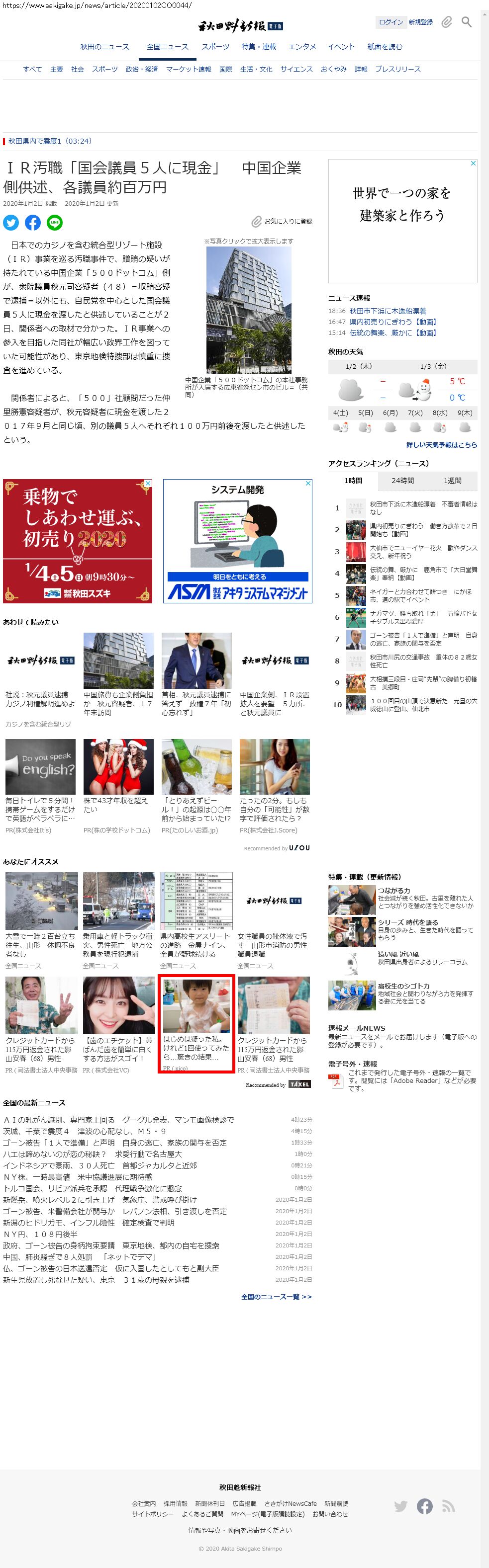This screenshot has width=489, height=1568.
Task: Click the paperclip icon in header
Action: [447, 22]
